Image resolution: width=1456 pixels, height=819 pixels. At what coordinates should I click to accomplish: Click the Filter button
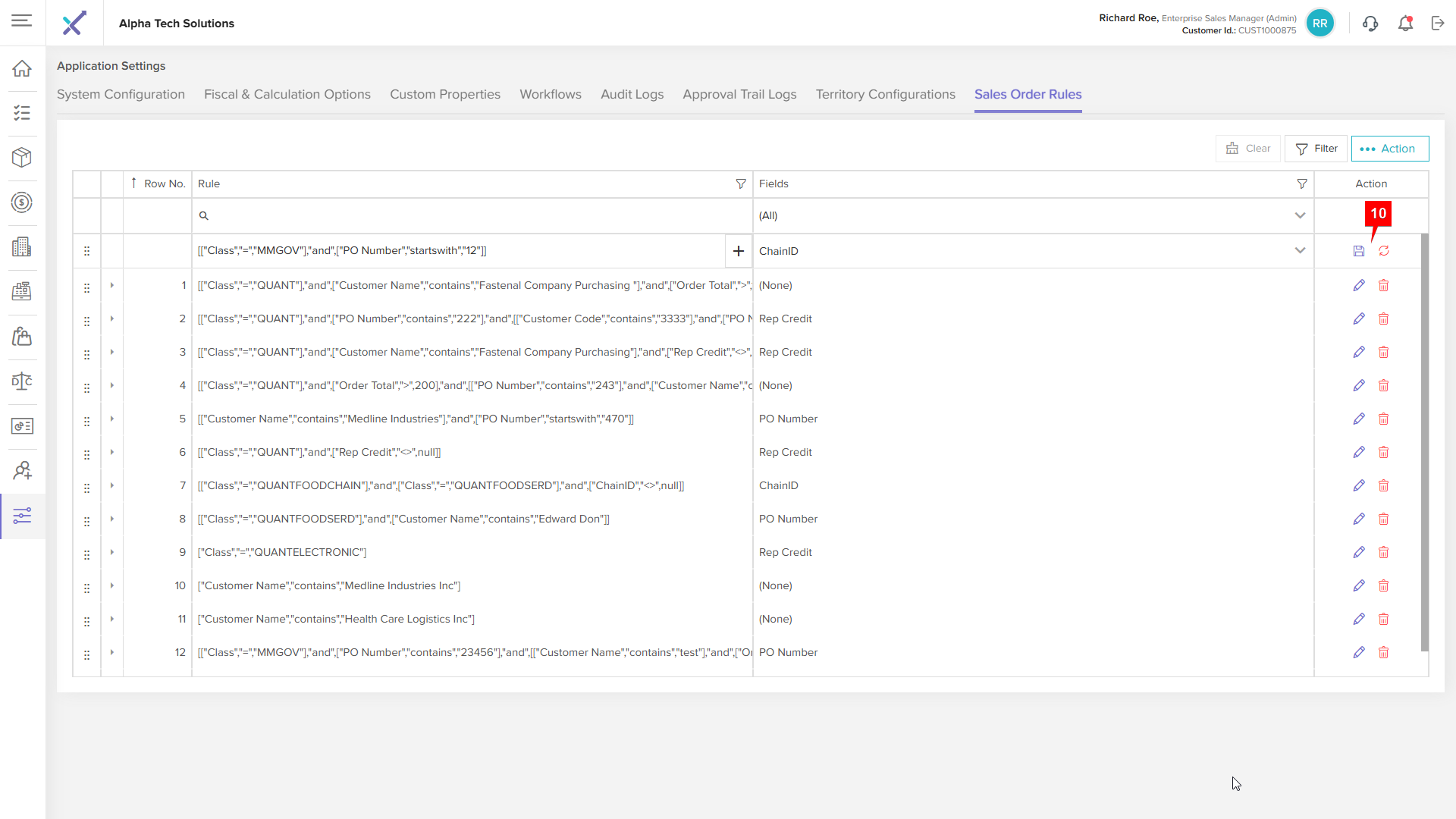[x=1316, y=149]
